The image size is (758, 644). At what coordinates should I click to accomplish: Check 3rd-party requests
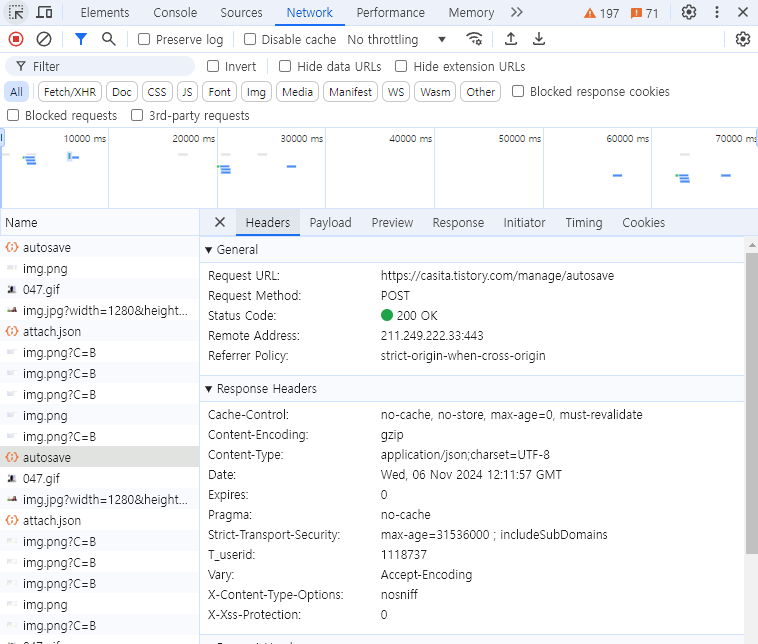[137, 115]
